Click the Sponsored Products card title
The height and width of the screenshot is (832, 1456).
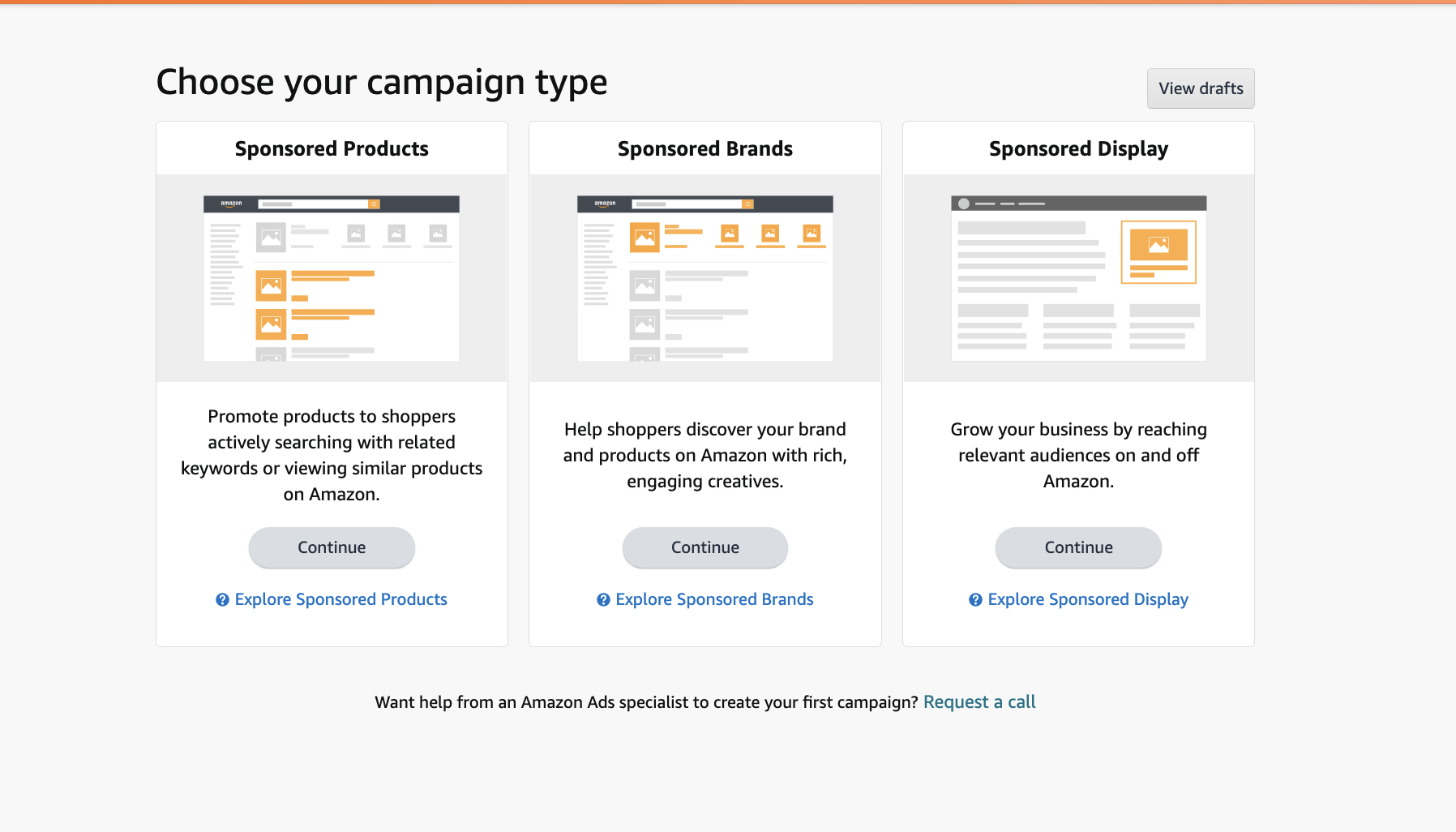(x=332, y=149)
